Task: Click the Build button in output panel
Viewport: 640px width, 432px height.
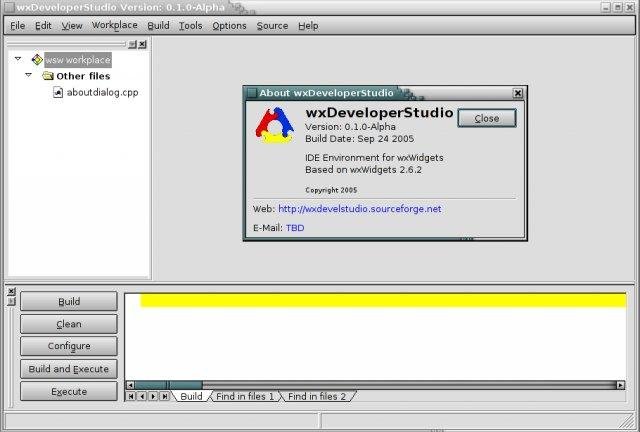Action: [x=69, y=301]
